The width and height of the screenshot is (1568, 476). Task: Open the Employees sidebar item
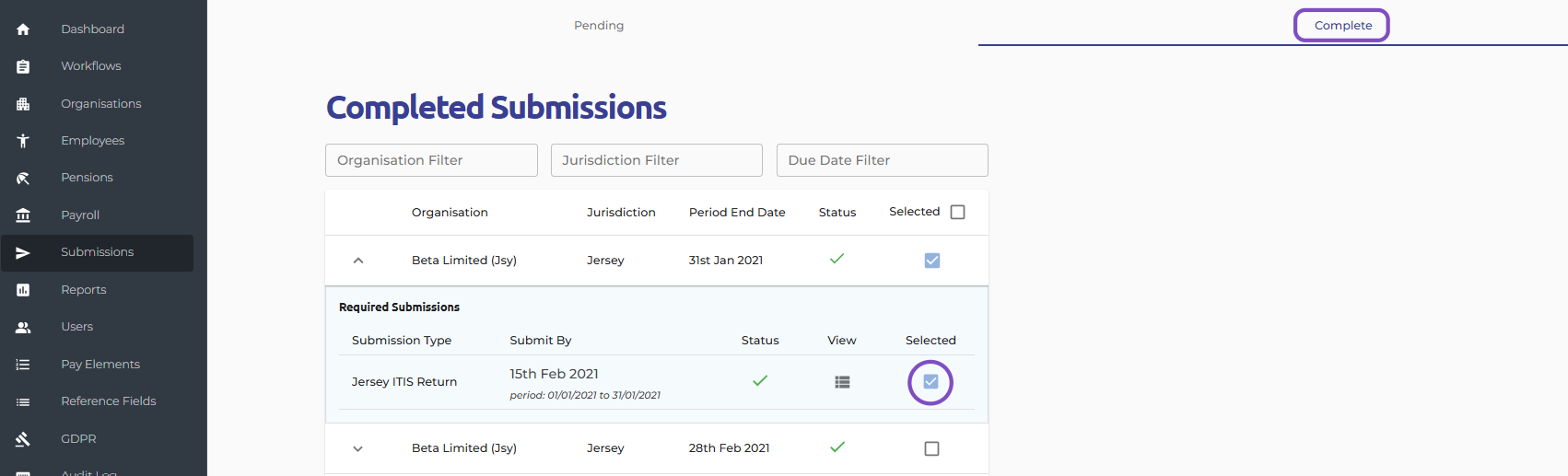click(x=92, y=141)
